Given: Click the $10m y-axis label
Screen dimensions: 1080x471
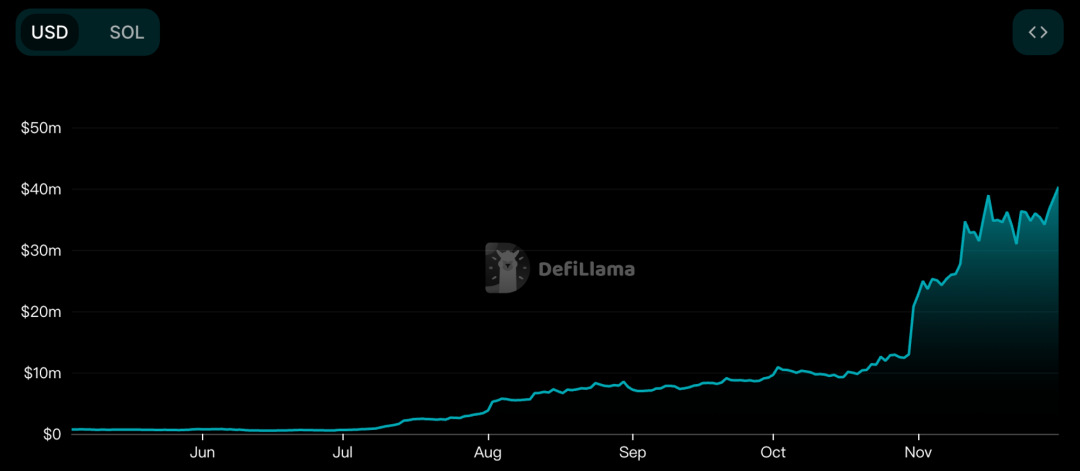Looking at the screenshot, I should coord(41,373).
